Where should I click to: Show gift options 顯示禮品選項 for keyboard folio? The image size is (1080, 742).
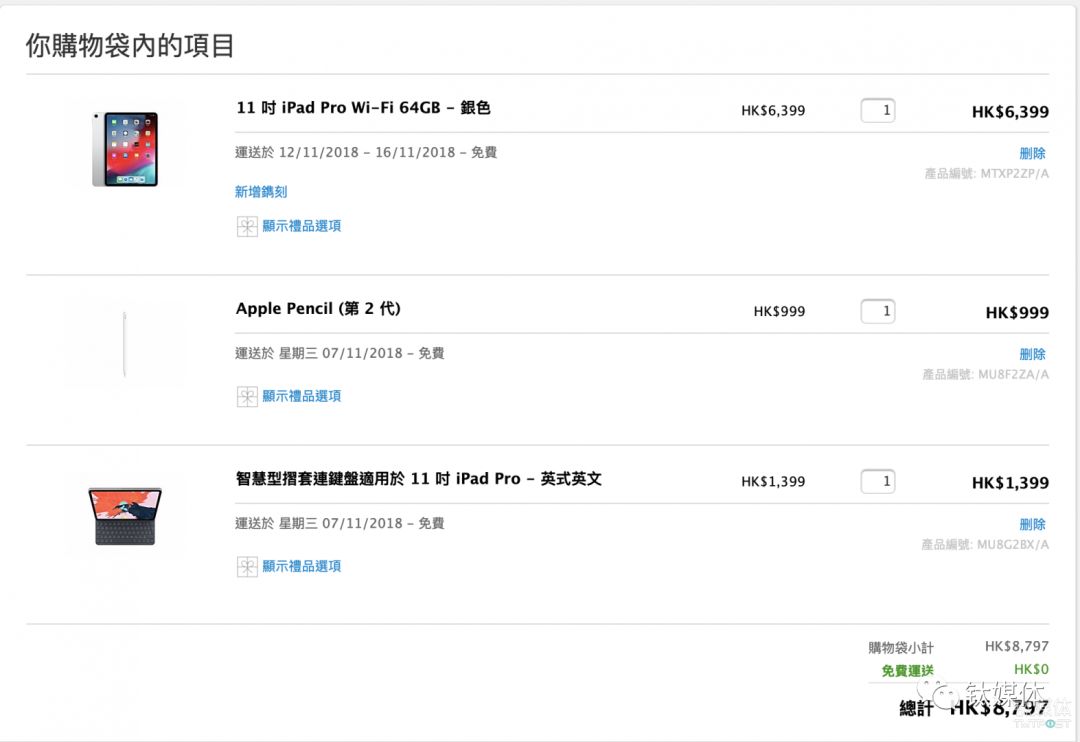[302, 566]
